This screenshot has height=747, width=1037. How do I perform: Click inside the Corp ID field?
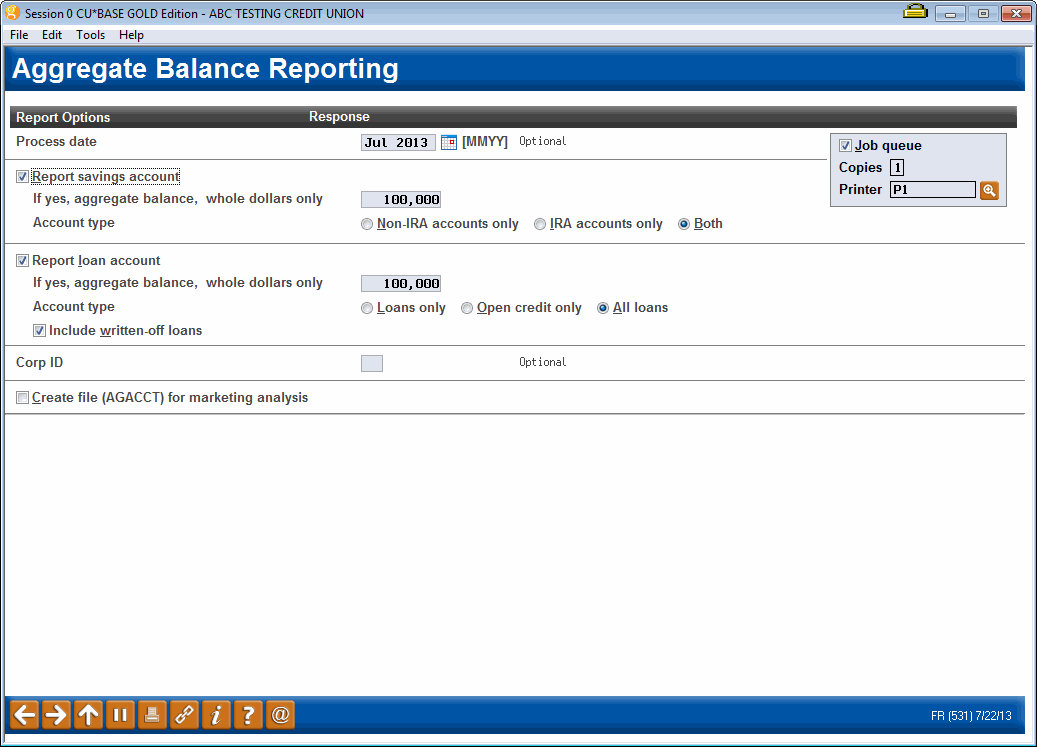371,363
